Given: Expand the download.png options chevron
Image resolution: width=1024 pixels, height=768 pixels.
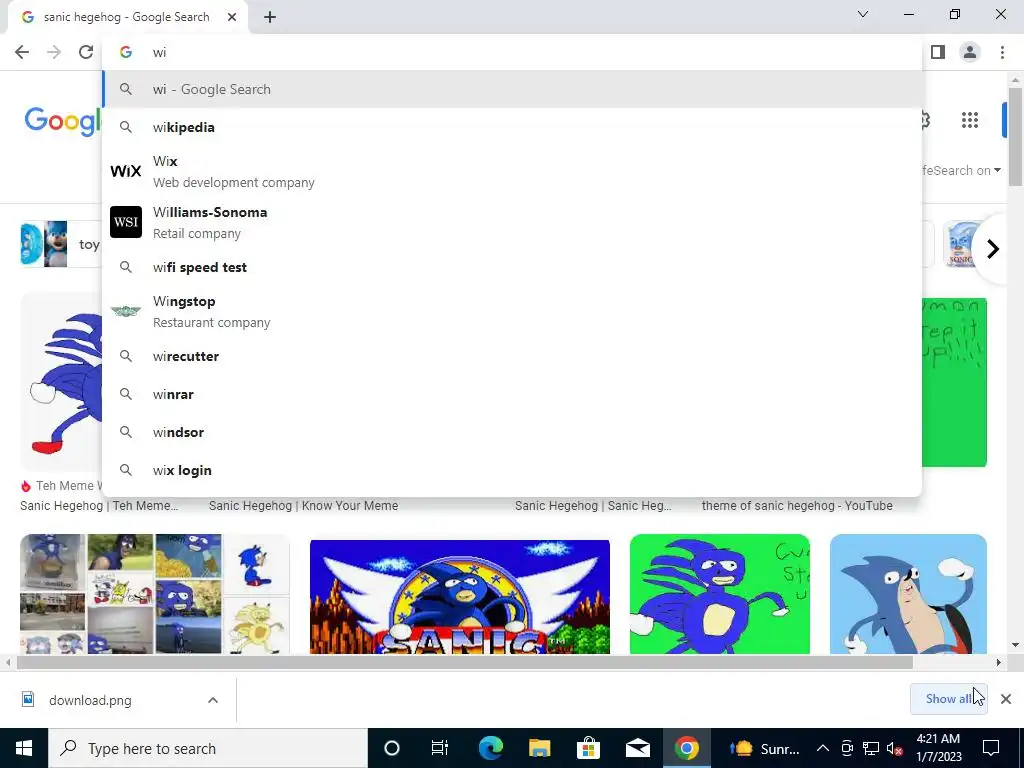Looking at the screenshot, I should 213,700.
